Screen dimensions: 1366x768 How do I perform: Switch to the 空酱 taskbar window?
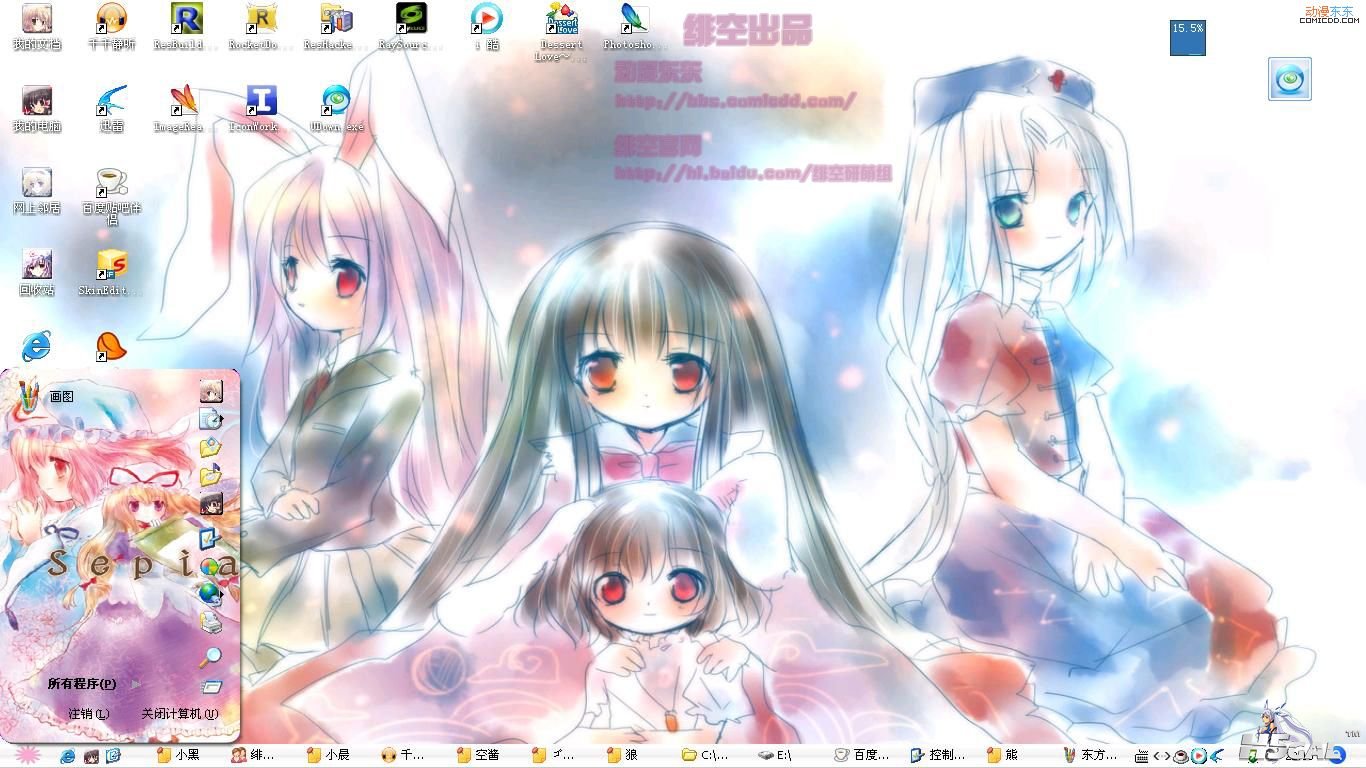point(478,755)
